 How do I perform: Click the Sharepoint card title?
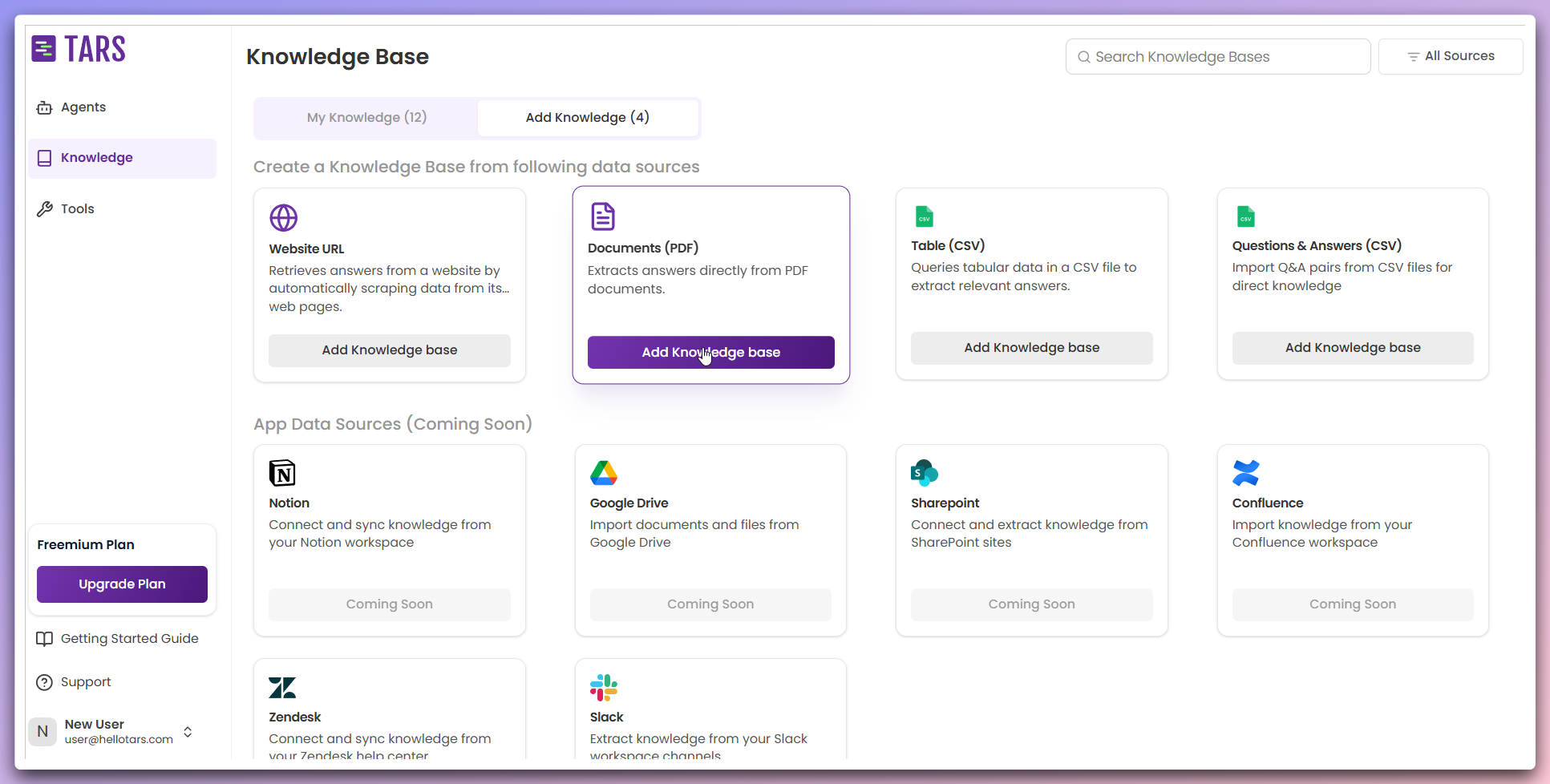tap(945, 503)
